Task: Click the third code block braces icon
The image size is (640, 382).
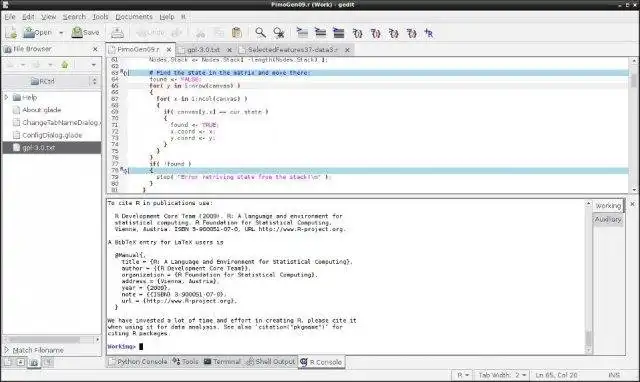Action: tap(393, 33)
